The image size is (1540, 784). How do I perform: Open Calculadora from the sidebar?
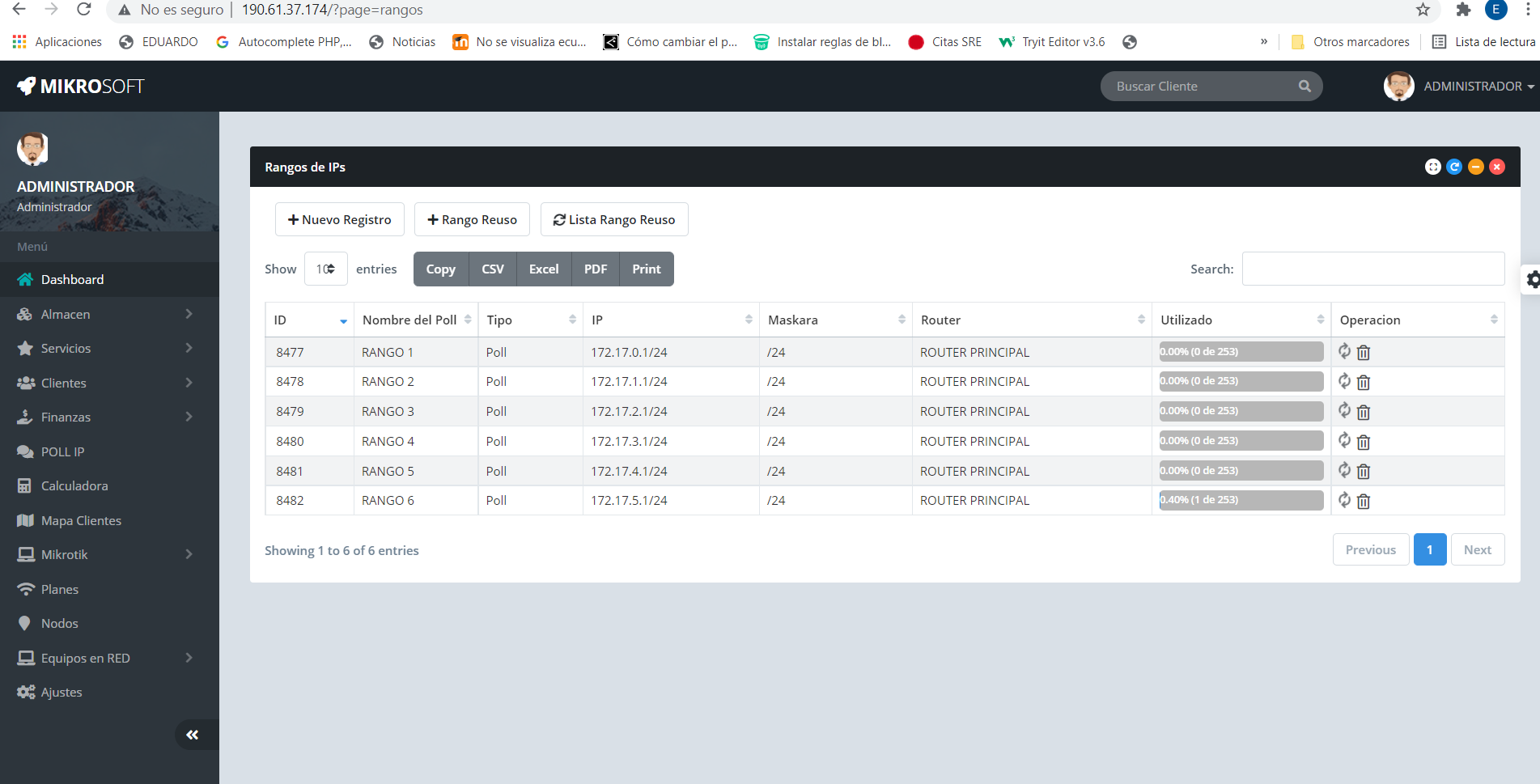click(109, 485)
